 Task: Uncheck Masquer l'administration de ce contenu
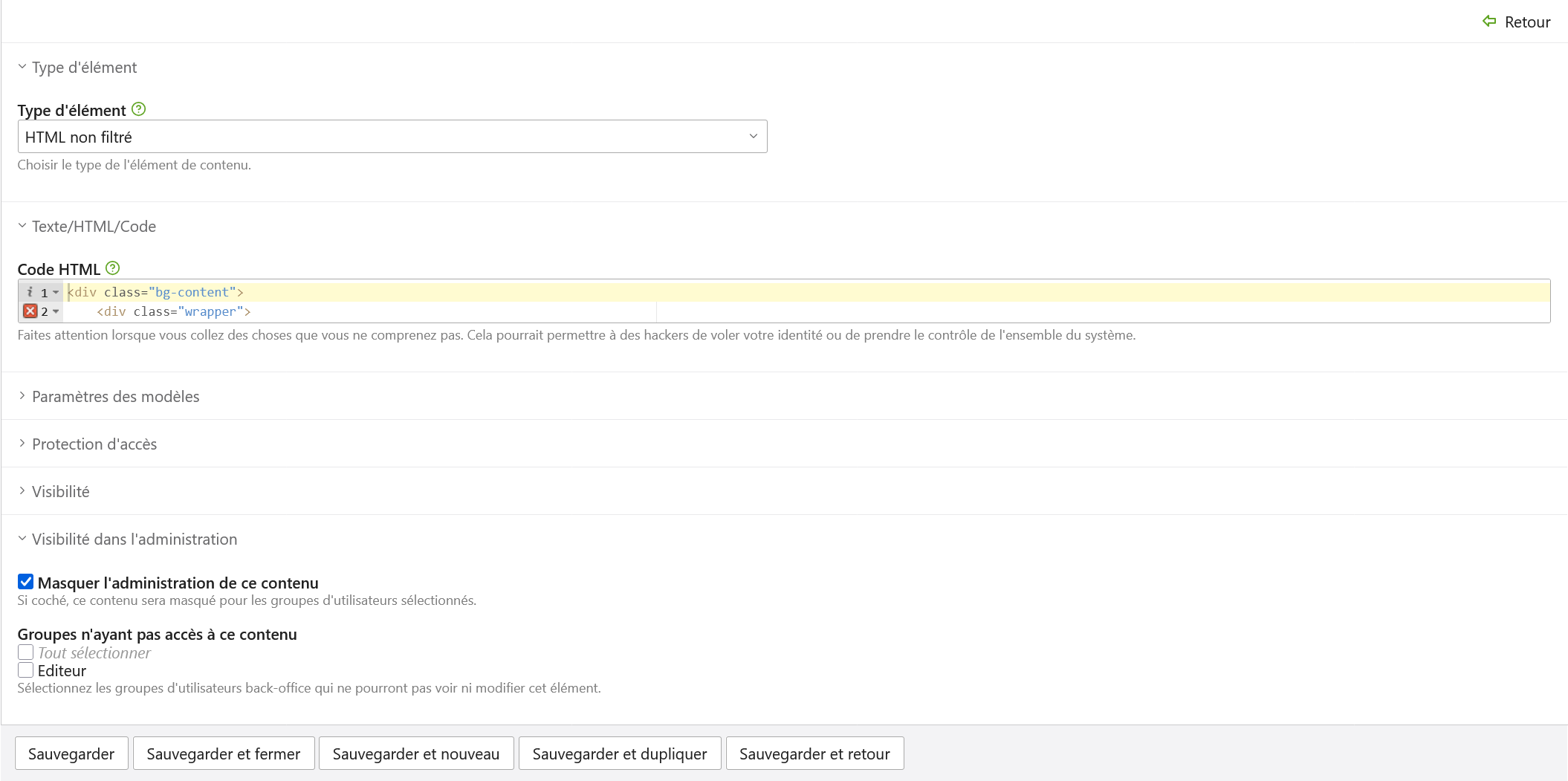[25, 582]
